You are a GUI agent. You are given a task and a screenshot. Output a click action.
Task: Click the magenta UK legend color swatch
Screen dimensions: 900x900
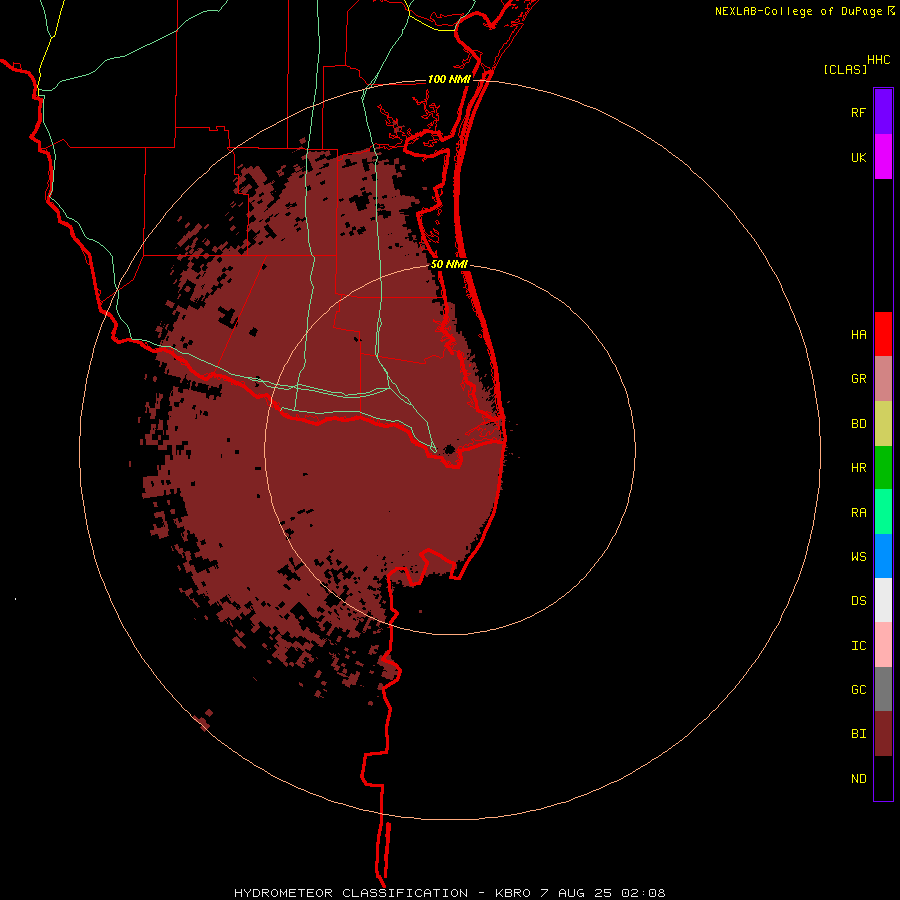(x=883, y=157)
